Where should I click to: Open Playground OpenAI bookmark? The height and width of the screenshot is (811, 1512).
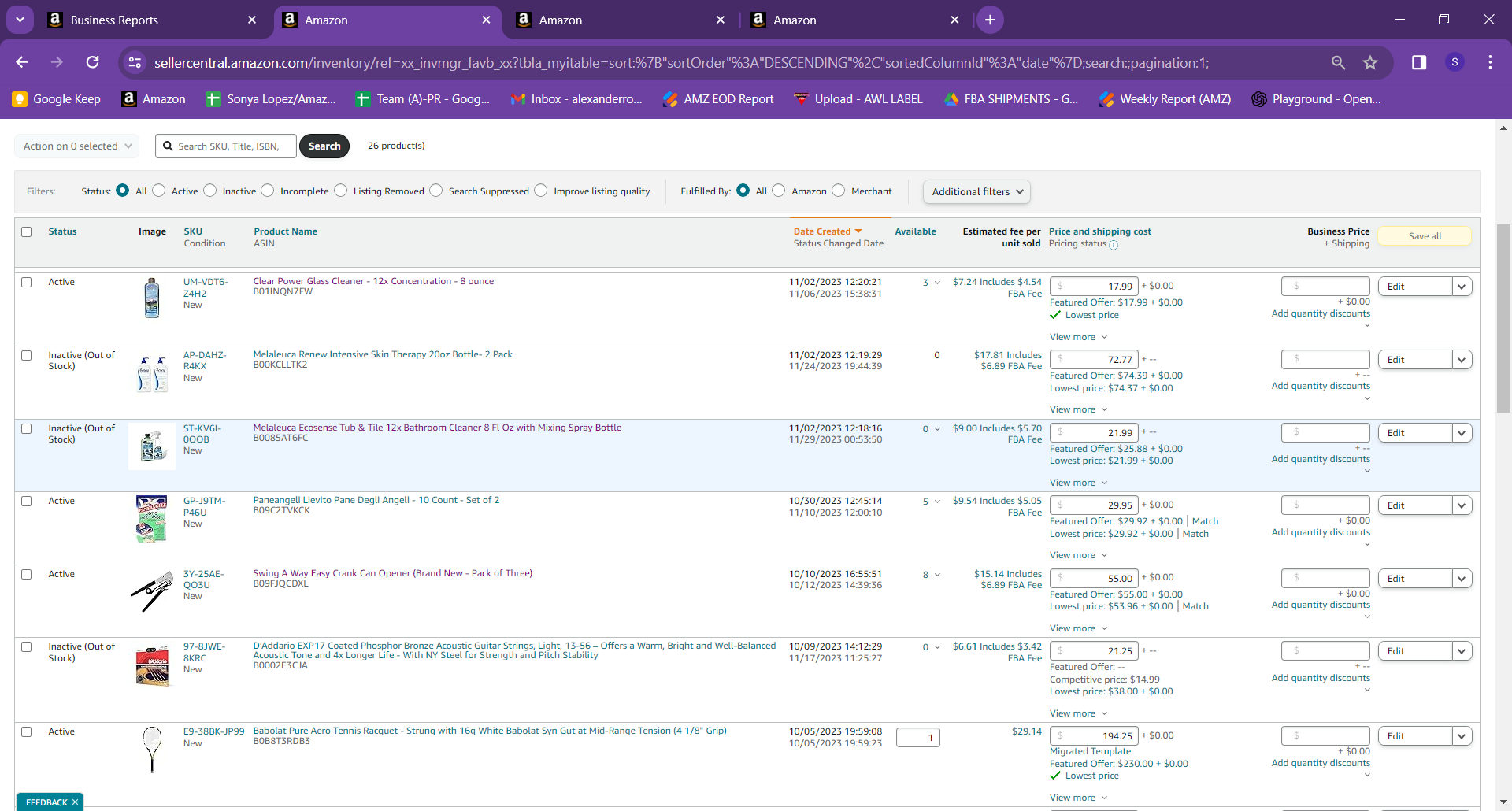pos(1317,99)
